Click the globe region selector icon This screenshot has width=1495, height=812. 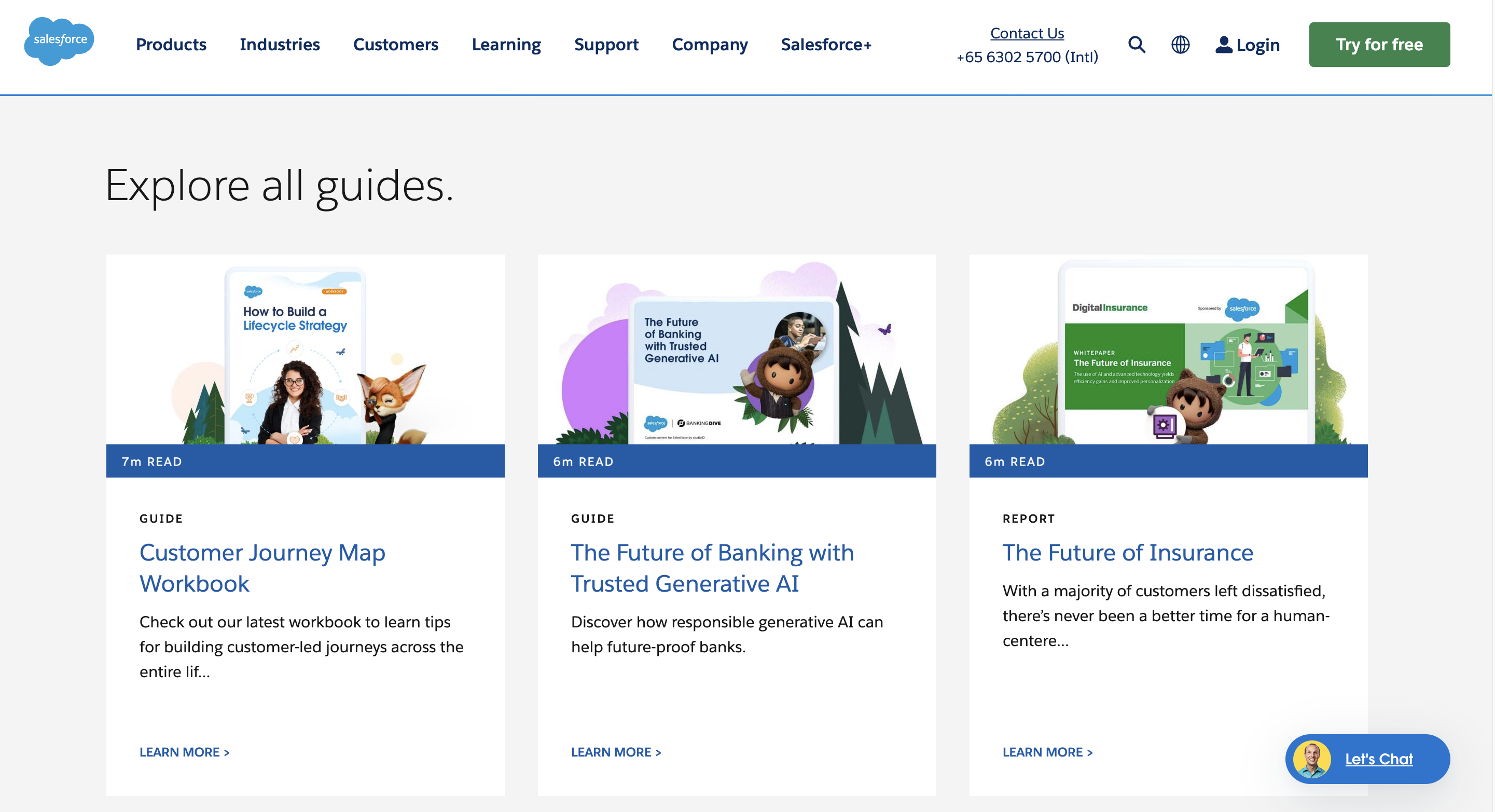1181,44
